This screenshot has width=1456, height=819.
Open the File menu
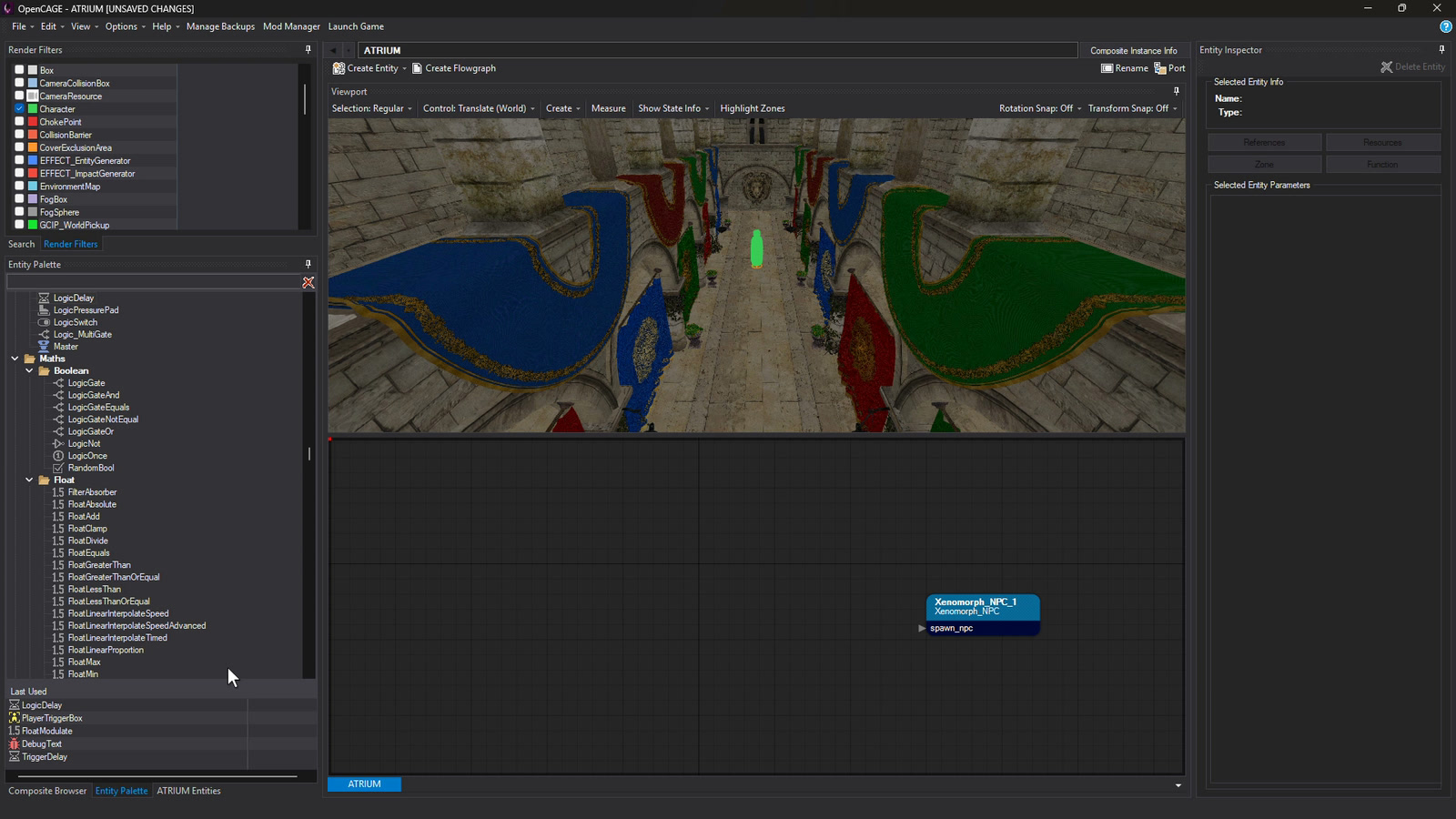click(23, 26)
